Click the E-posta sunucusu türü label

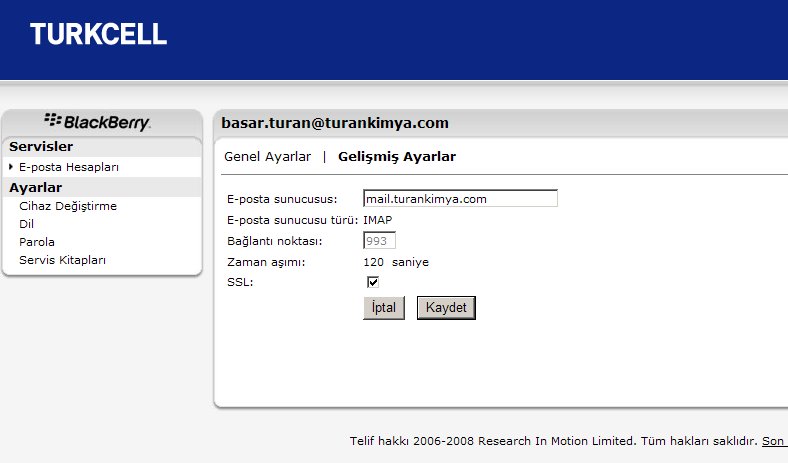pos(292,220)
